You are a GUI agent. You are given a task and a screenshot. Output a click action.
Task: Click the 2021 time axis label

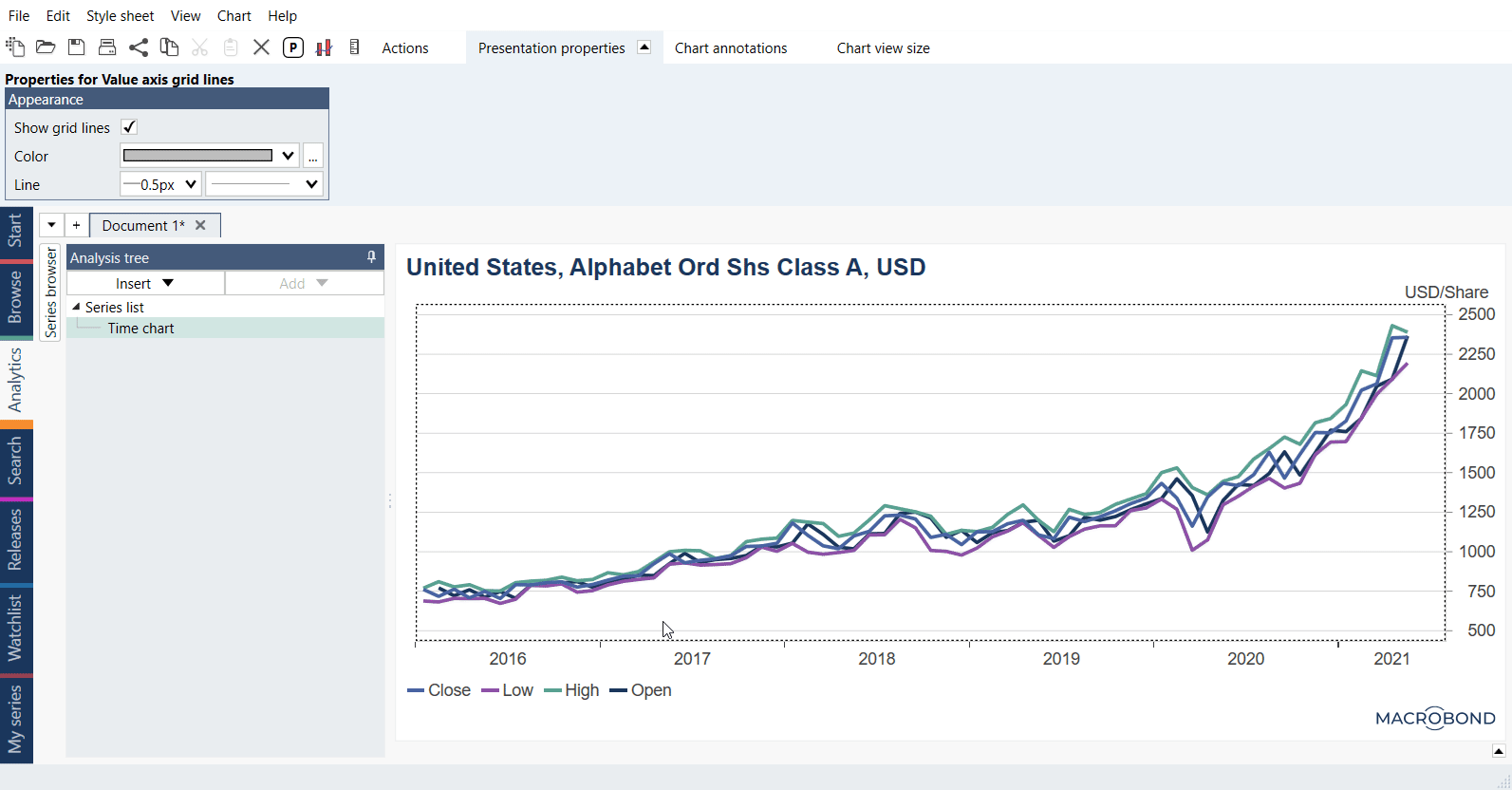1391,659
